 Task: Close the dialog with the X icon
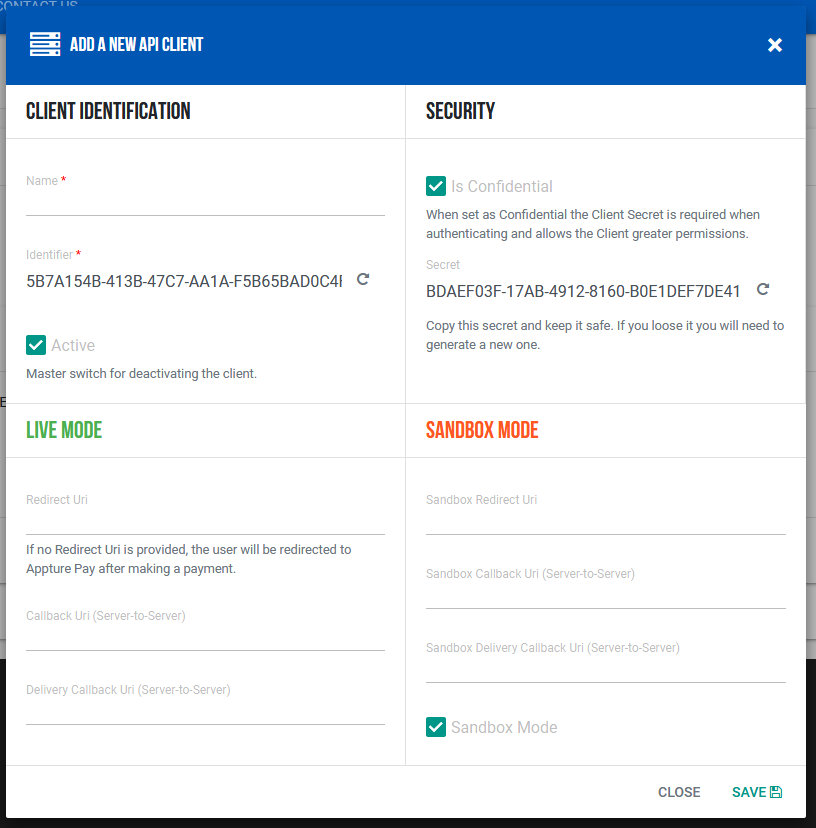pos(775,45)
